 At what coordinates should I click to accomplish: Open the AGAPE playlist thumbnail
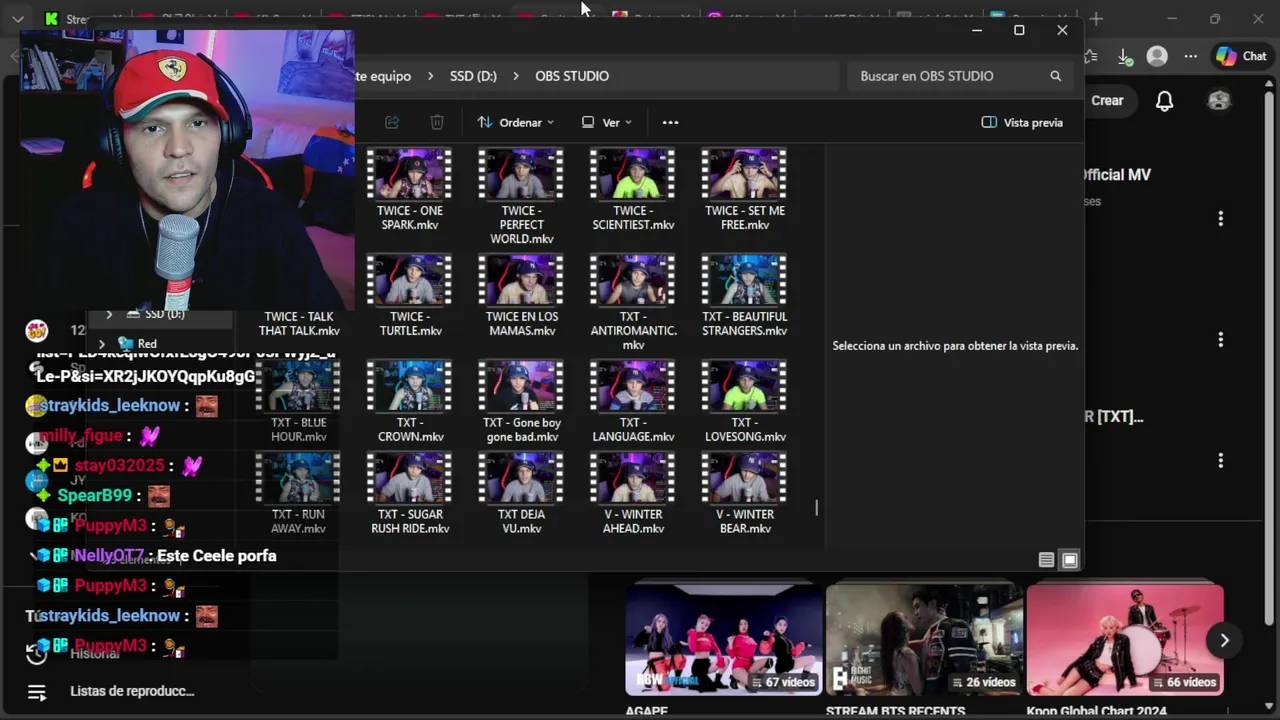[x=724, y=640]
